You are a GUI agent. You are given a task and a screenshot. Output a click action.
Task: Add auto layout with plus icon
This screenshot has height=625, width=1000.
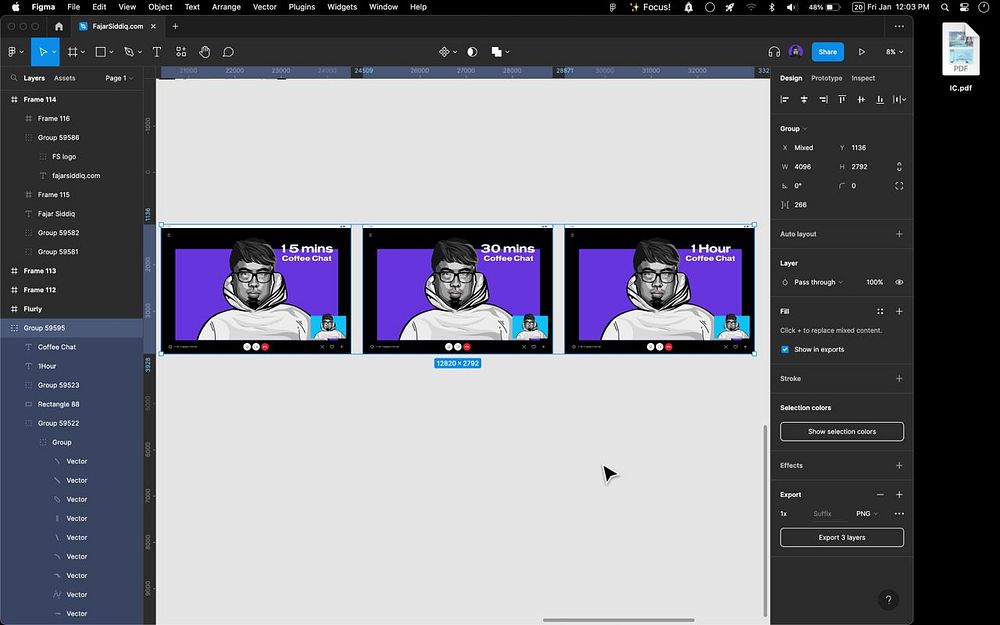[899, 234]
